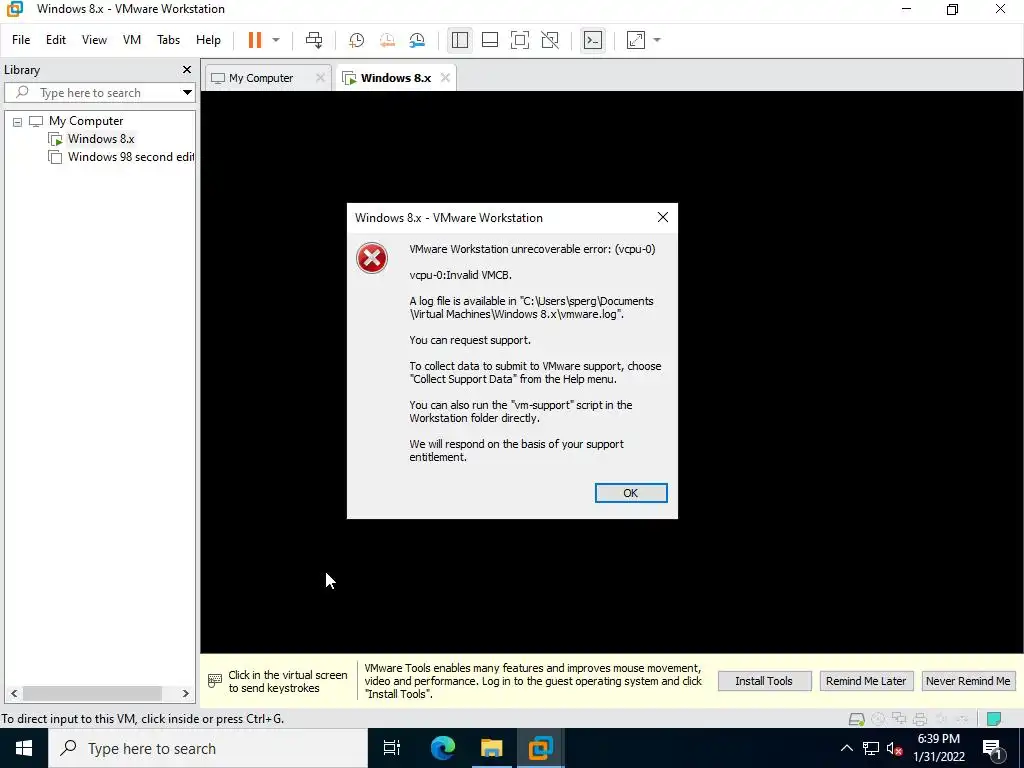The width and height of the screenshot is (1024, 768).
Task: Select My Computer in the Library tree
Action: (86, 121)
